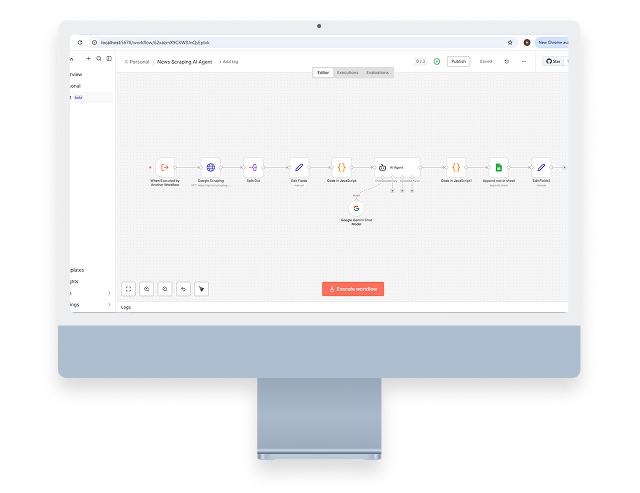Click the zoom out canvas button
Screen dimensions: 640x493
pyautogui.click(x=165, y=289)
